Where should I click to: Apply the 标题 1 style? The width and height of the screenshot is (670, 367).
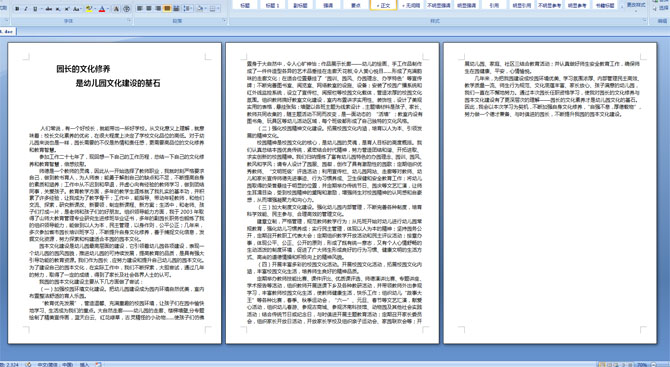tap(272, 5)
